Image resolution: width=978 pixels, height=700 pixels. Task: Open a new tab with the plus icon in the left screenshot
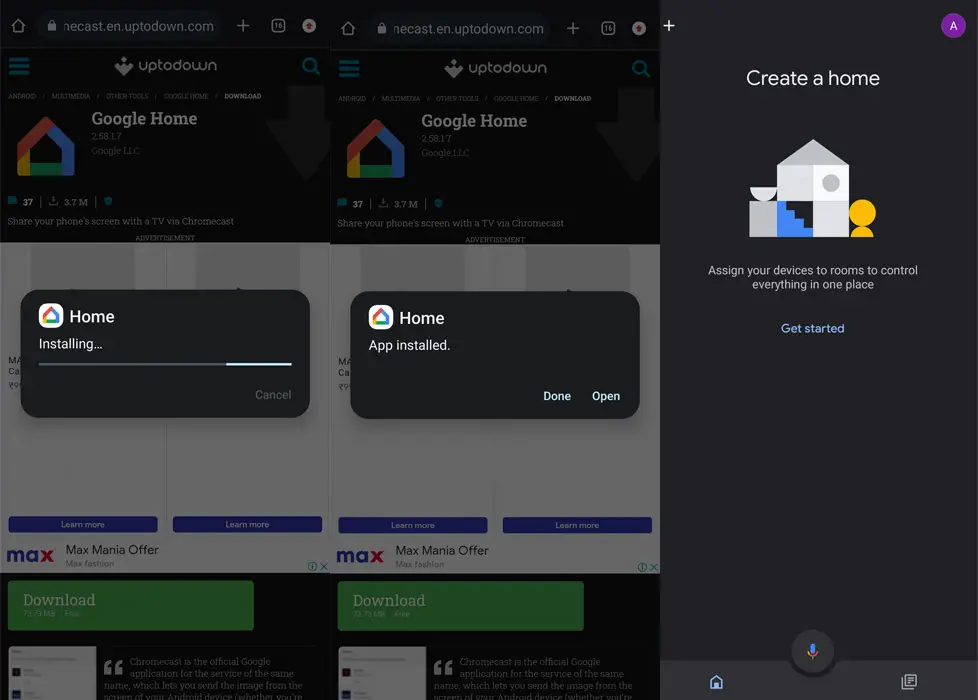tap(243, 26)
